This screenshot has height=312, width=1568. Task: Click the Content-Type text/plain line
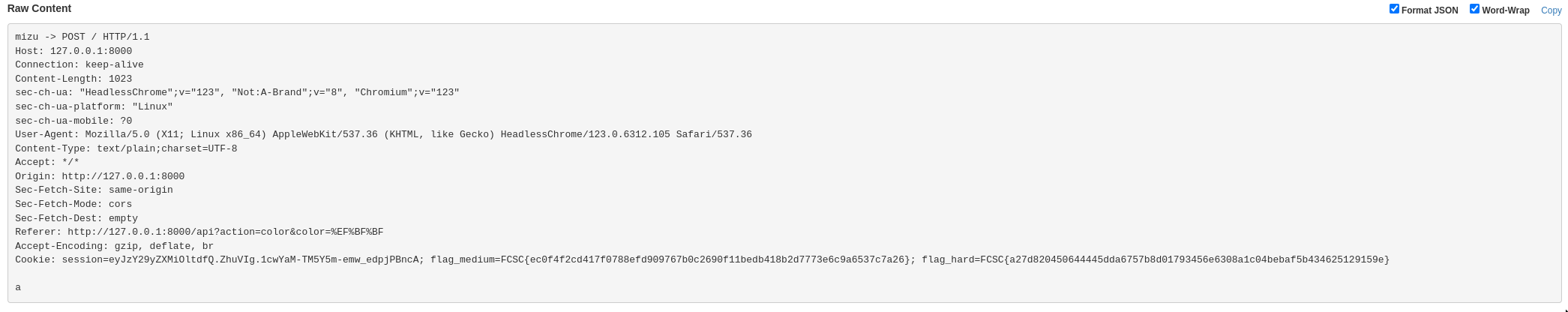point(126,148)
